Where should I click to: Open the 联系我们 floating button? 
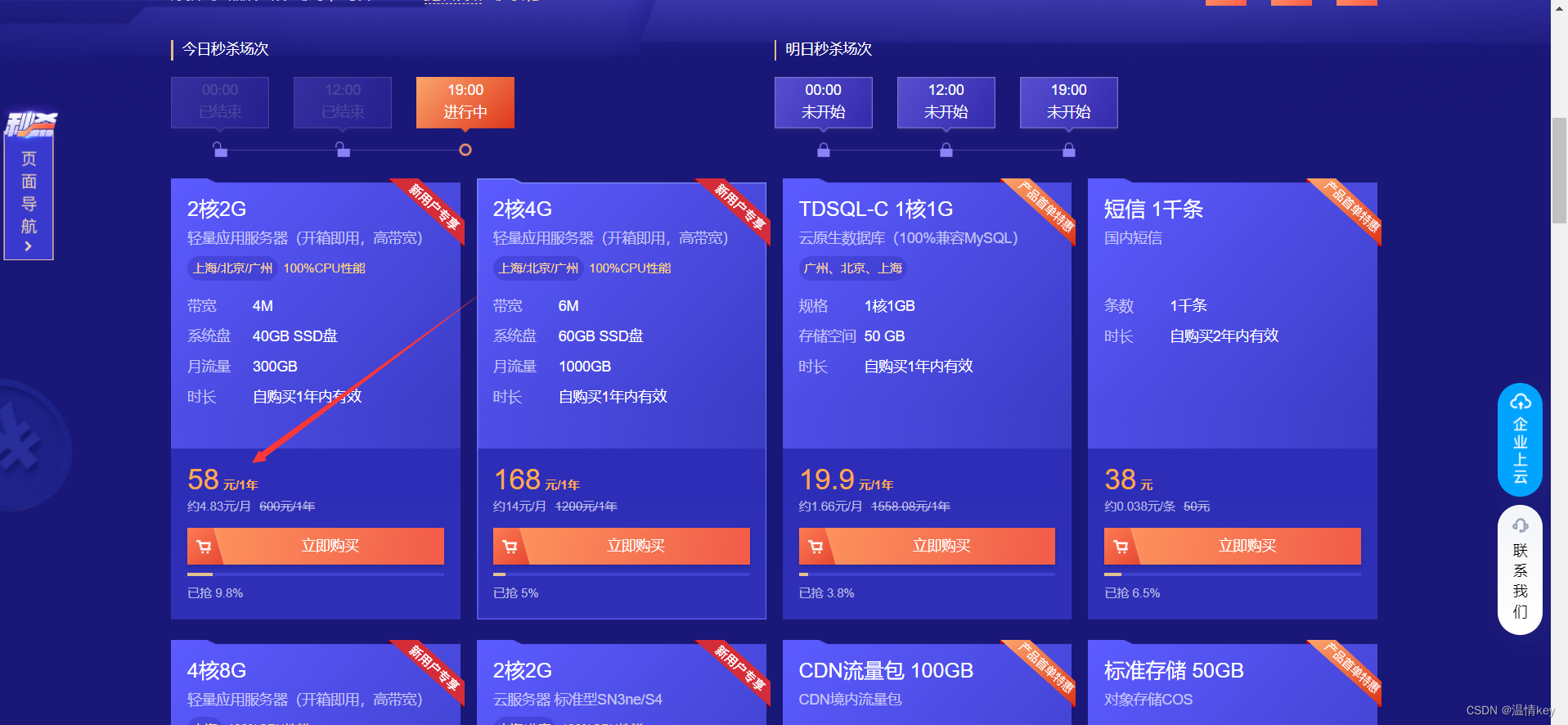1520,570
